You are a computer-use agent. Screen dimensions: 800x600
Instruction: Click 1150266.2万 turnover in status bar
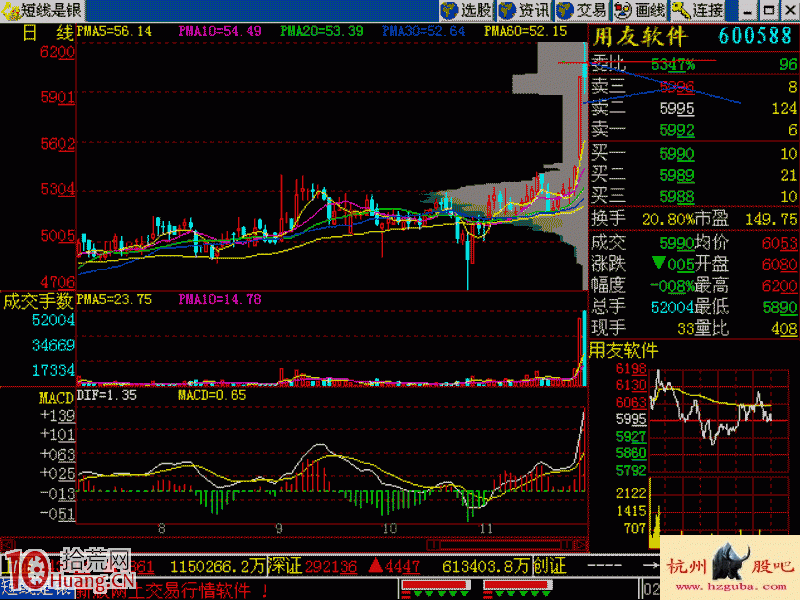tap(218, 566)
